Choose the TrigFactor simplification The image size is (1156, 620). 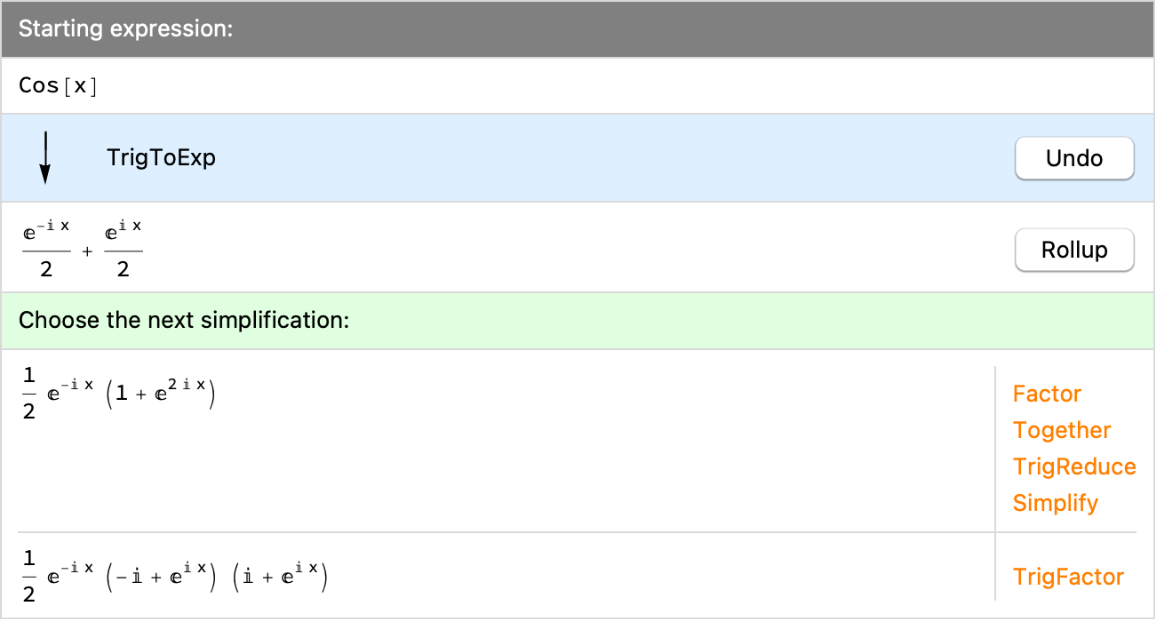[x=1068, y=577]
